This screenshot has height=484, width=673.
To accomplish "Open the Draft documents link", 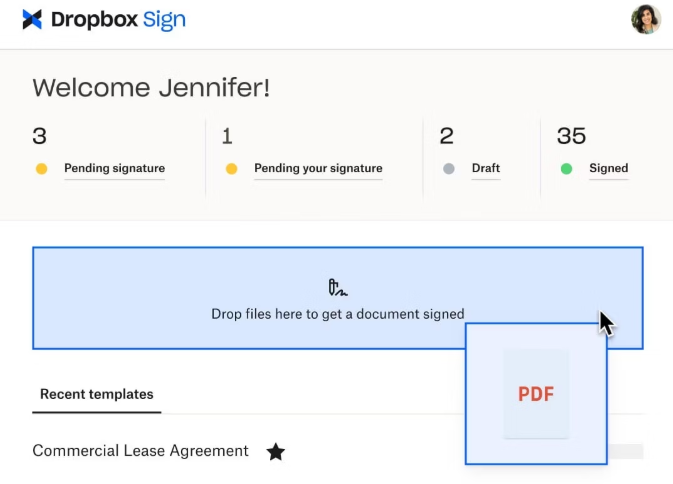I will (485, 169).
